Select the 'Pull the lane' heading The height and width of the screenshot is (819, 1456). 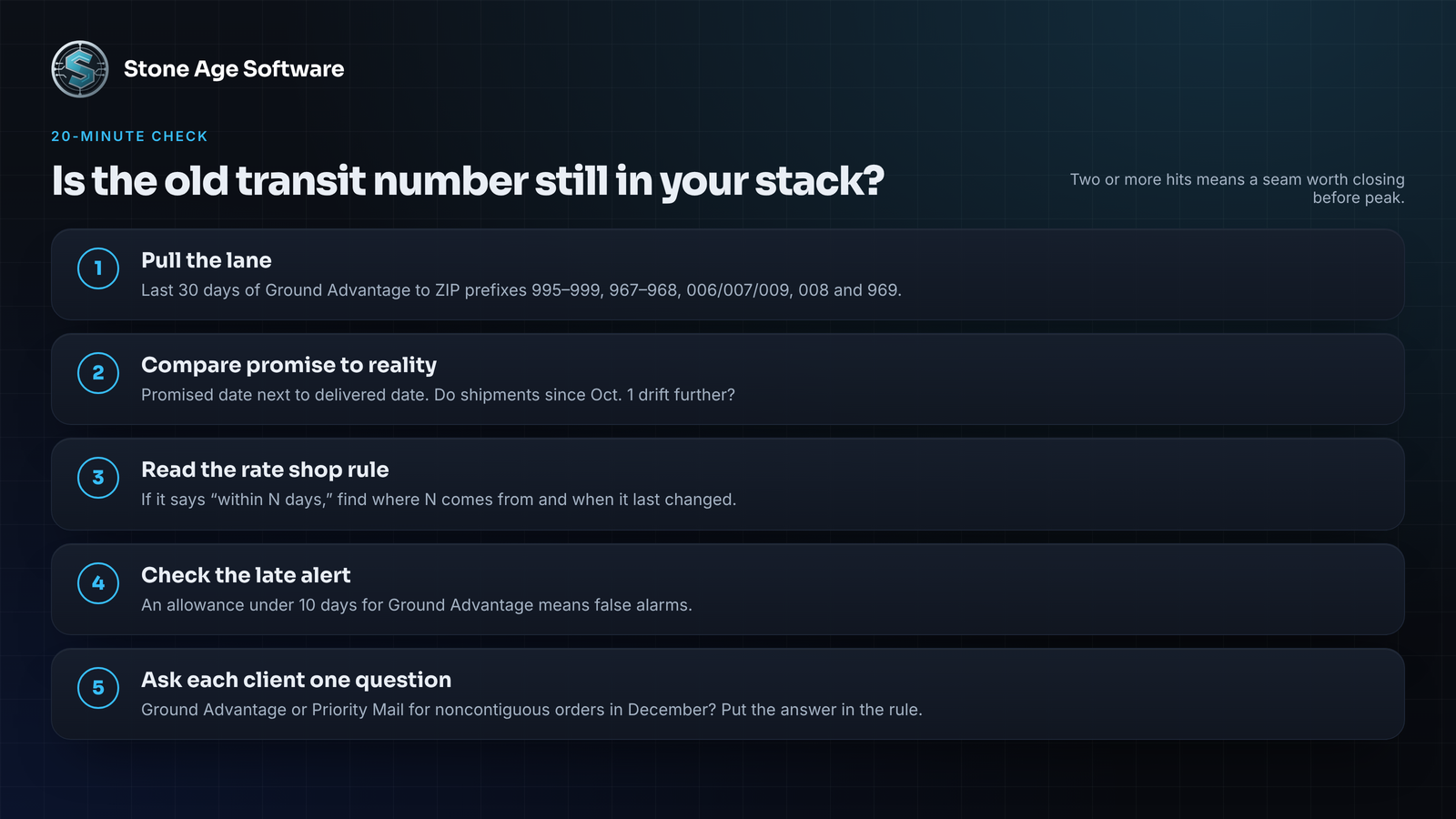[x=207, y=260]
